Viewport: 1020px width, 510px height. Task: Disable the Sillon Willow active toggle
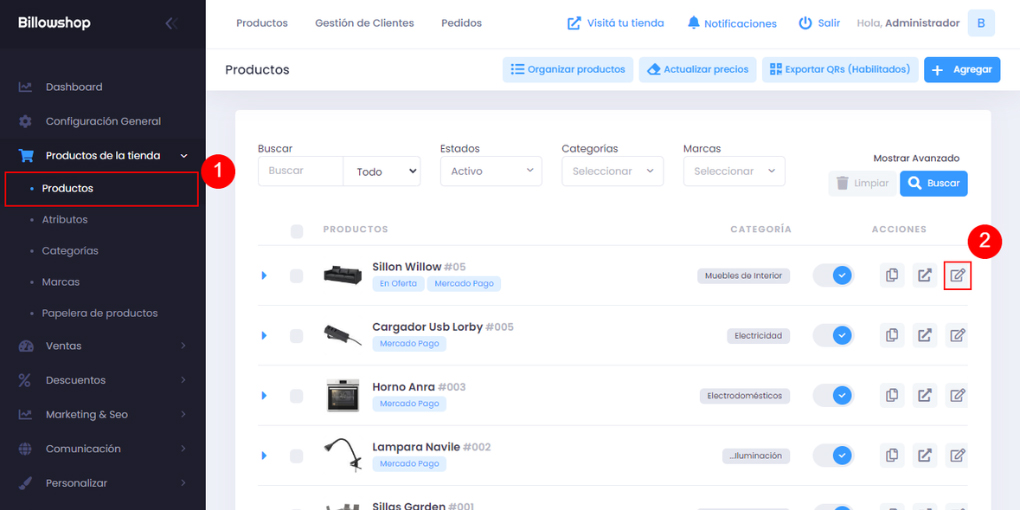832,275
